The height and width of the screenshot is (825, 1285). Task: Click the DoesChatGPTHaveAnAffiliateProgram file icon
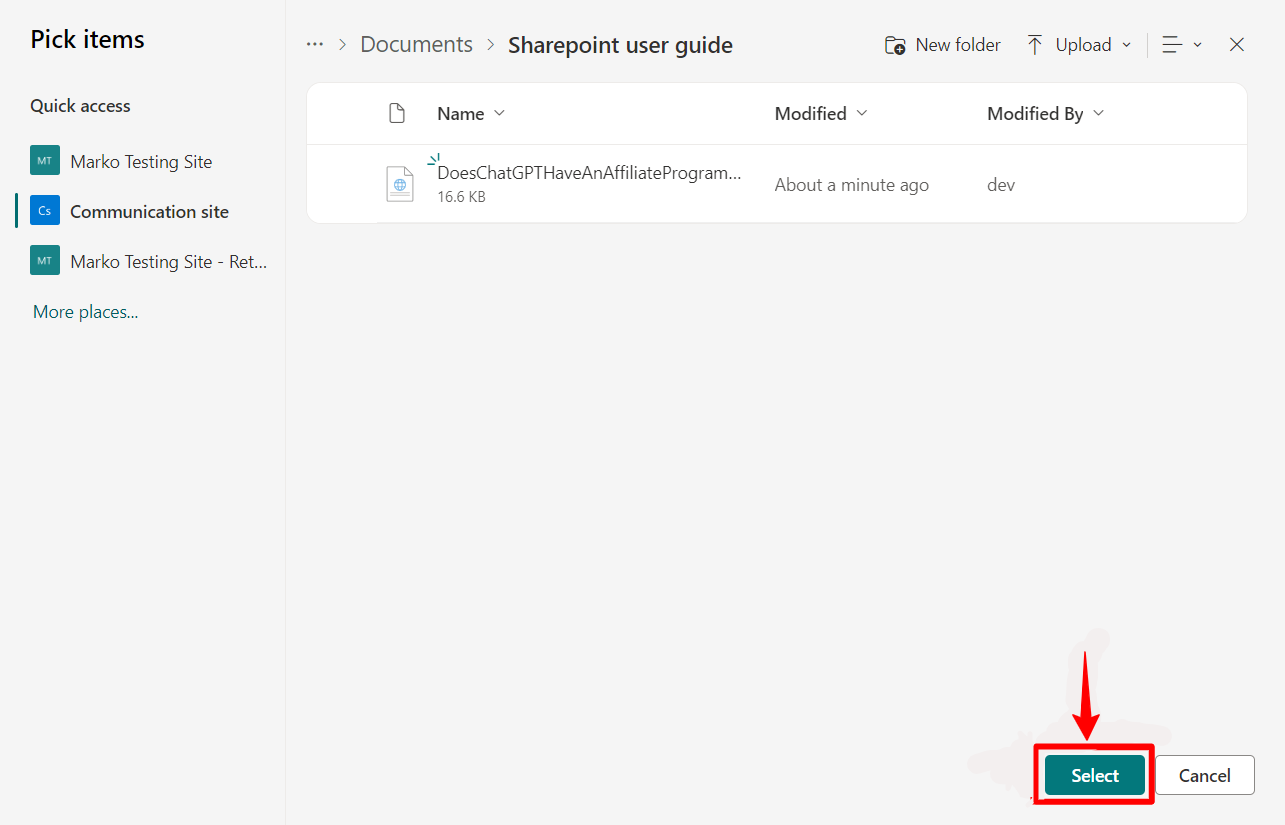400,185
